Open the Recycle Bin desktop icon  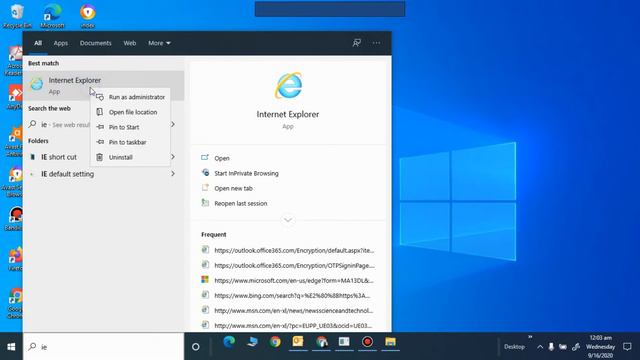point(17,16)
